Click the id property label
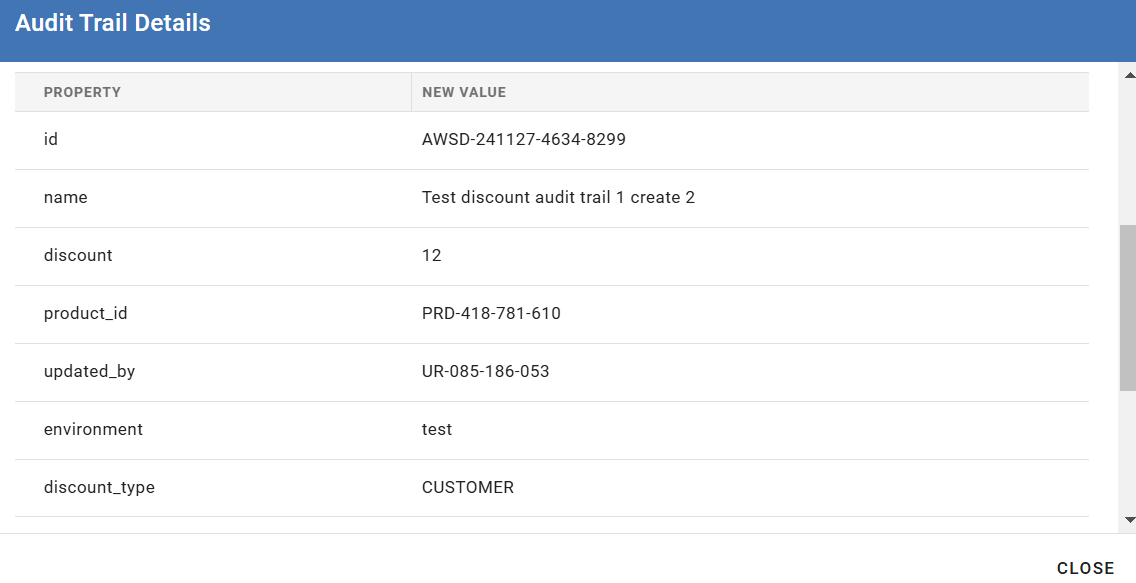Screen dimensions: 1136x583 coord(51,139)
